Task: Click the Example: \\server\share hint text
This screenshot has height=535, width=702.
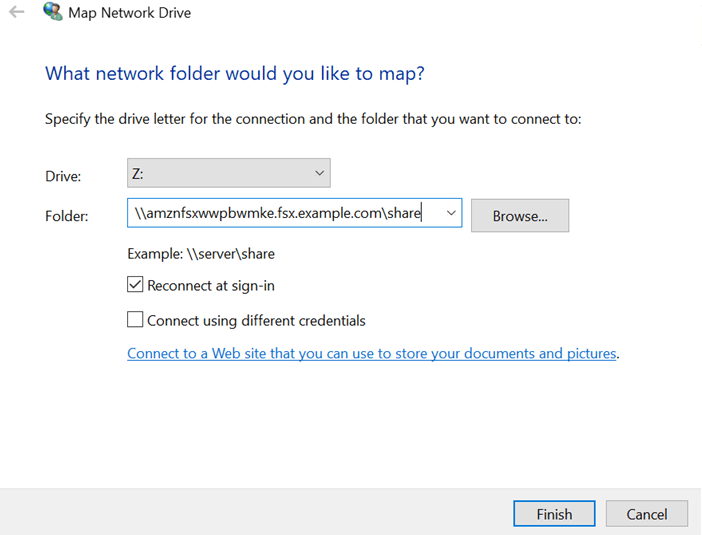Action: 201,254
